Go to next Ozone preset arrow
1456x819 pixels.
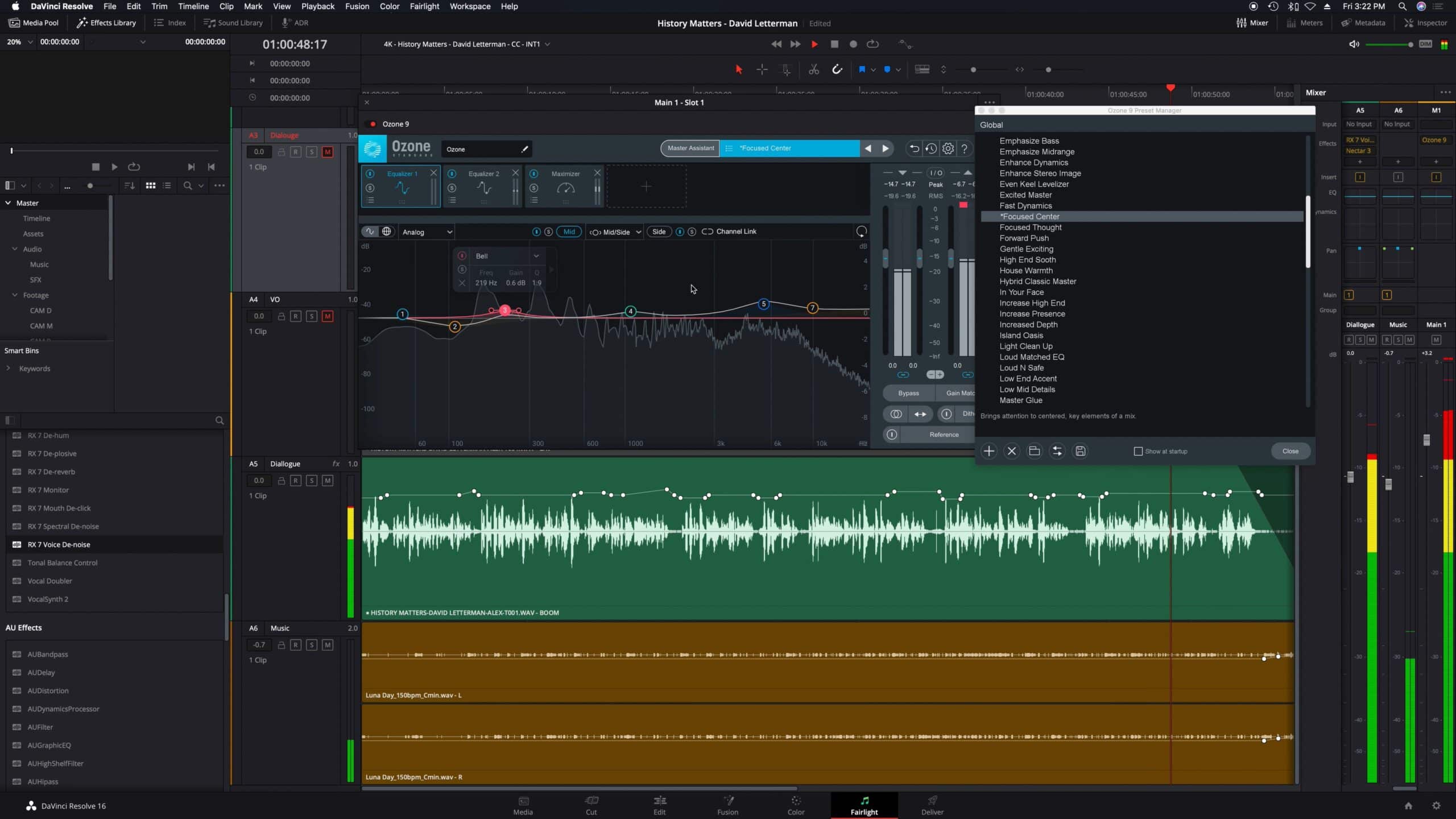click(x=885, y=148)
